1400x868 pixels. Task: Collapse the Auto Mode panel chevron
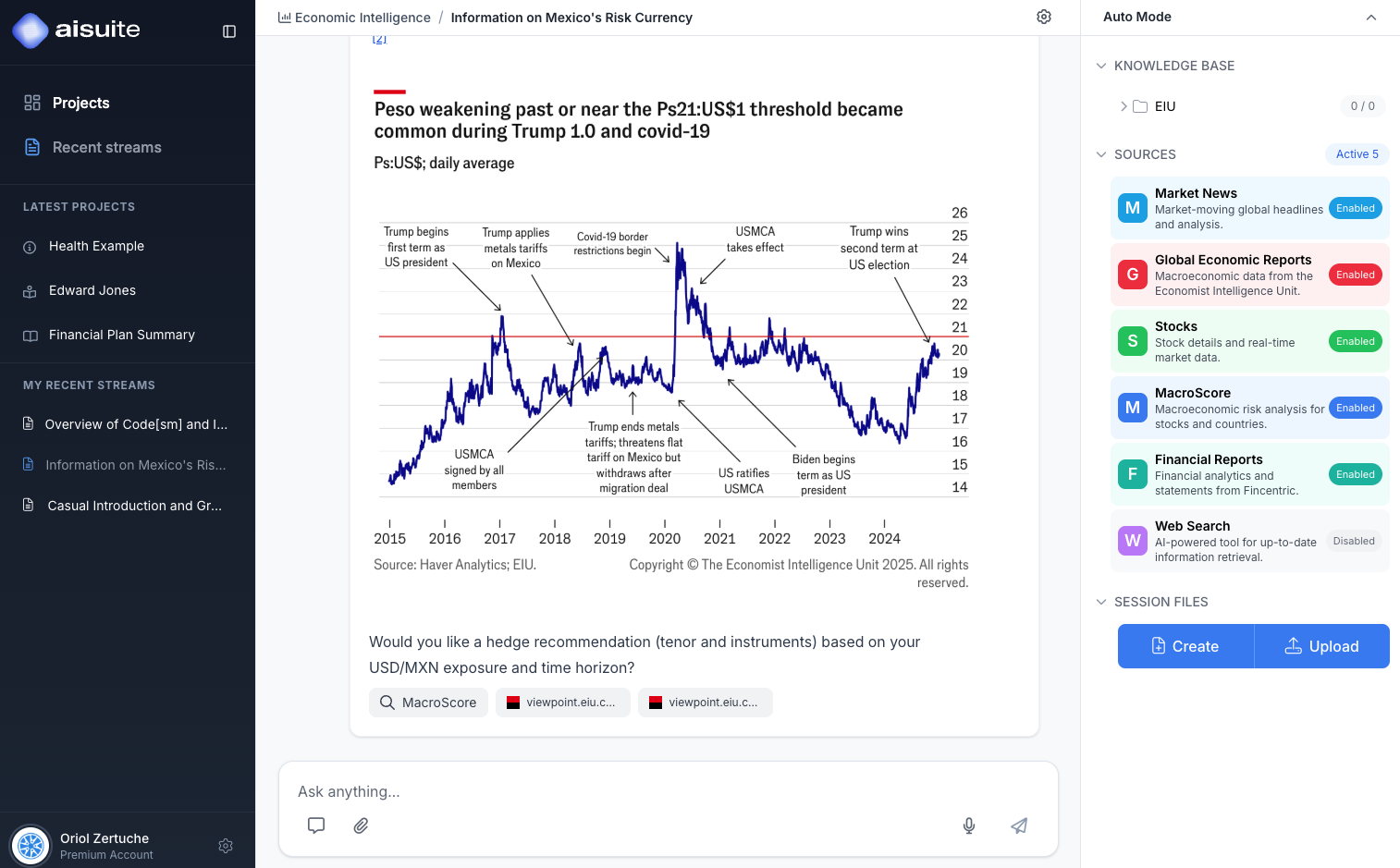pos(1371,18)
